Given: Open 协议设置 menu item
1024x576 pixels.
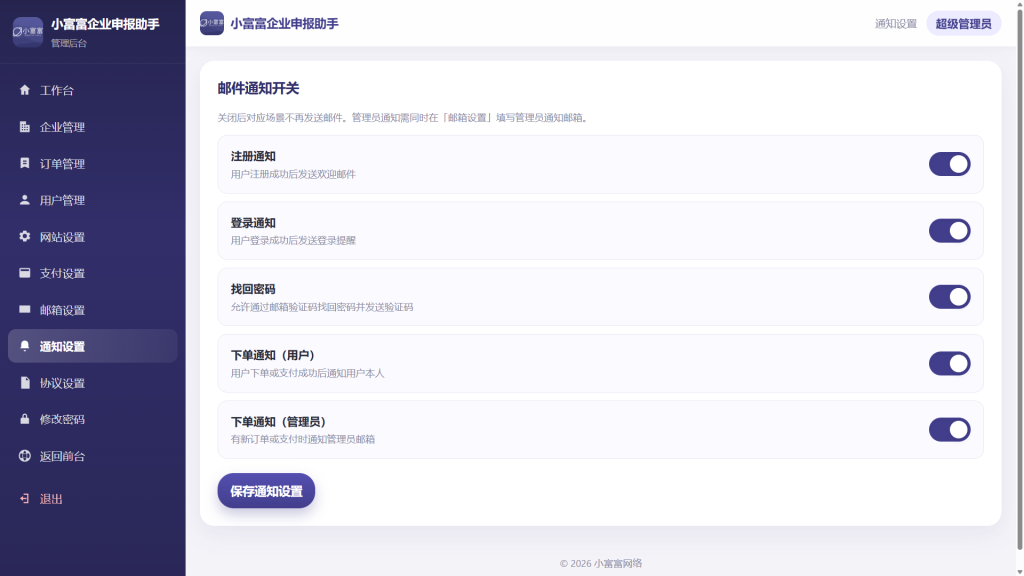Looking at the screenshot, I should pos(93,383).
